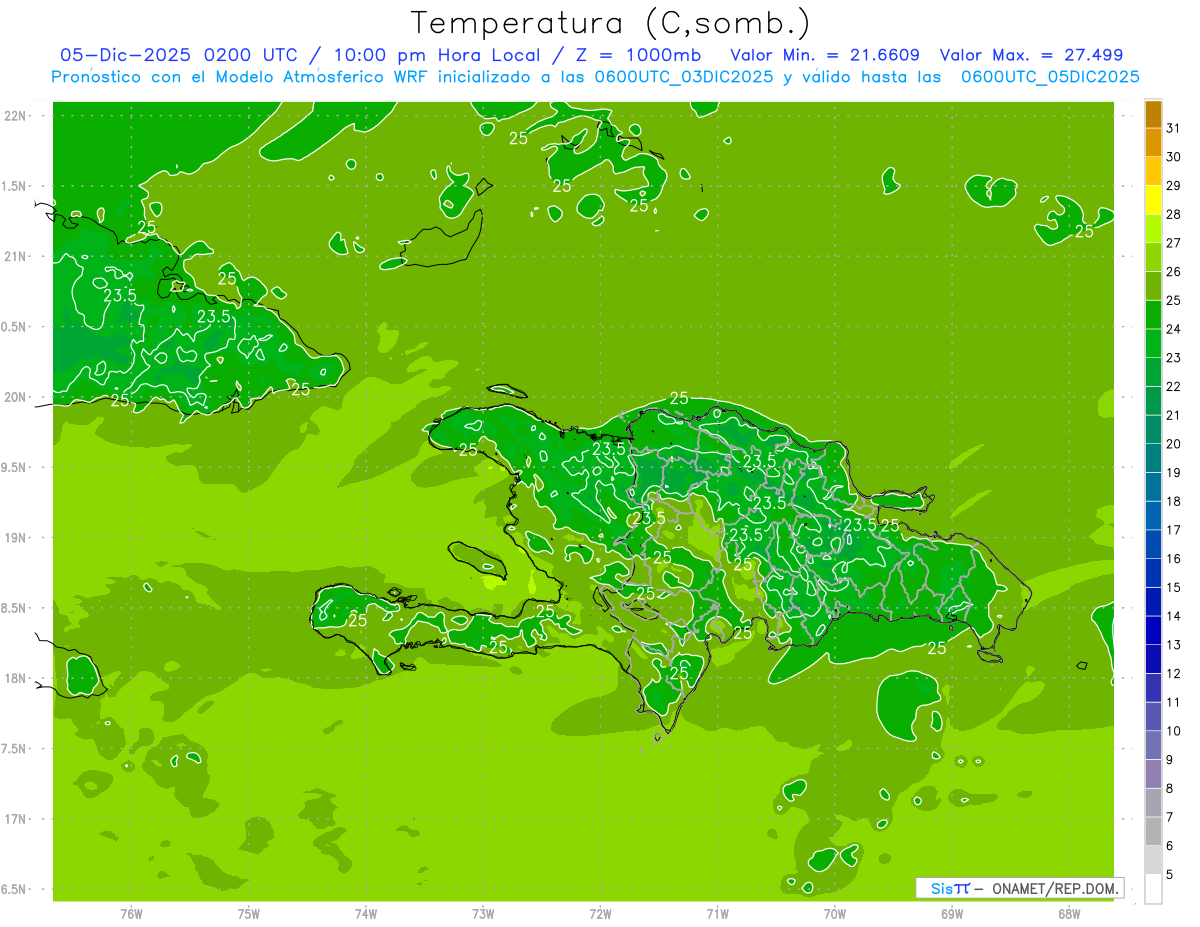Click the 76W longitude axis label
Screen dimensions: 1200x927
pyautogui.click(x=131, y=914)
